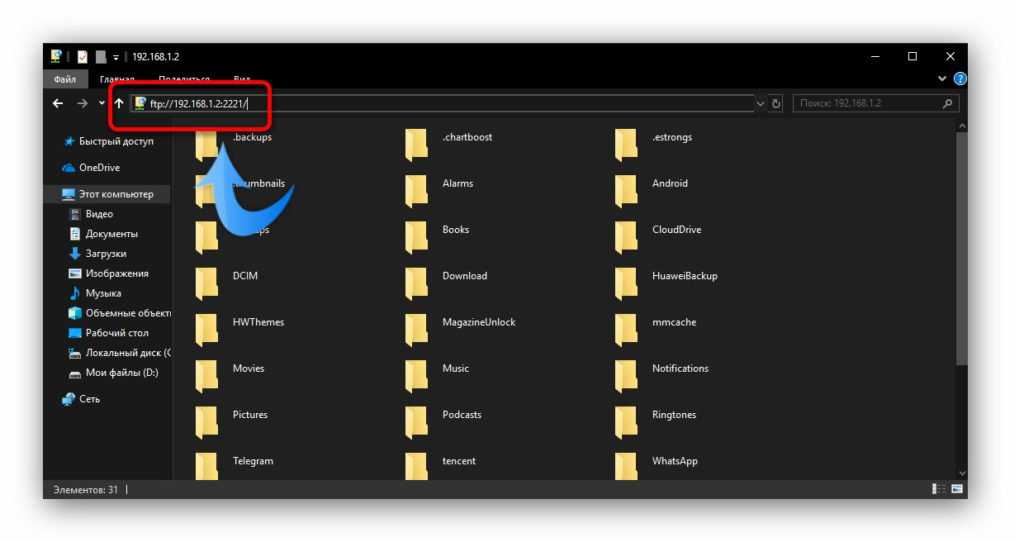
Task: Click the Back navigation arrow
Action: (58, 103)
